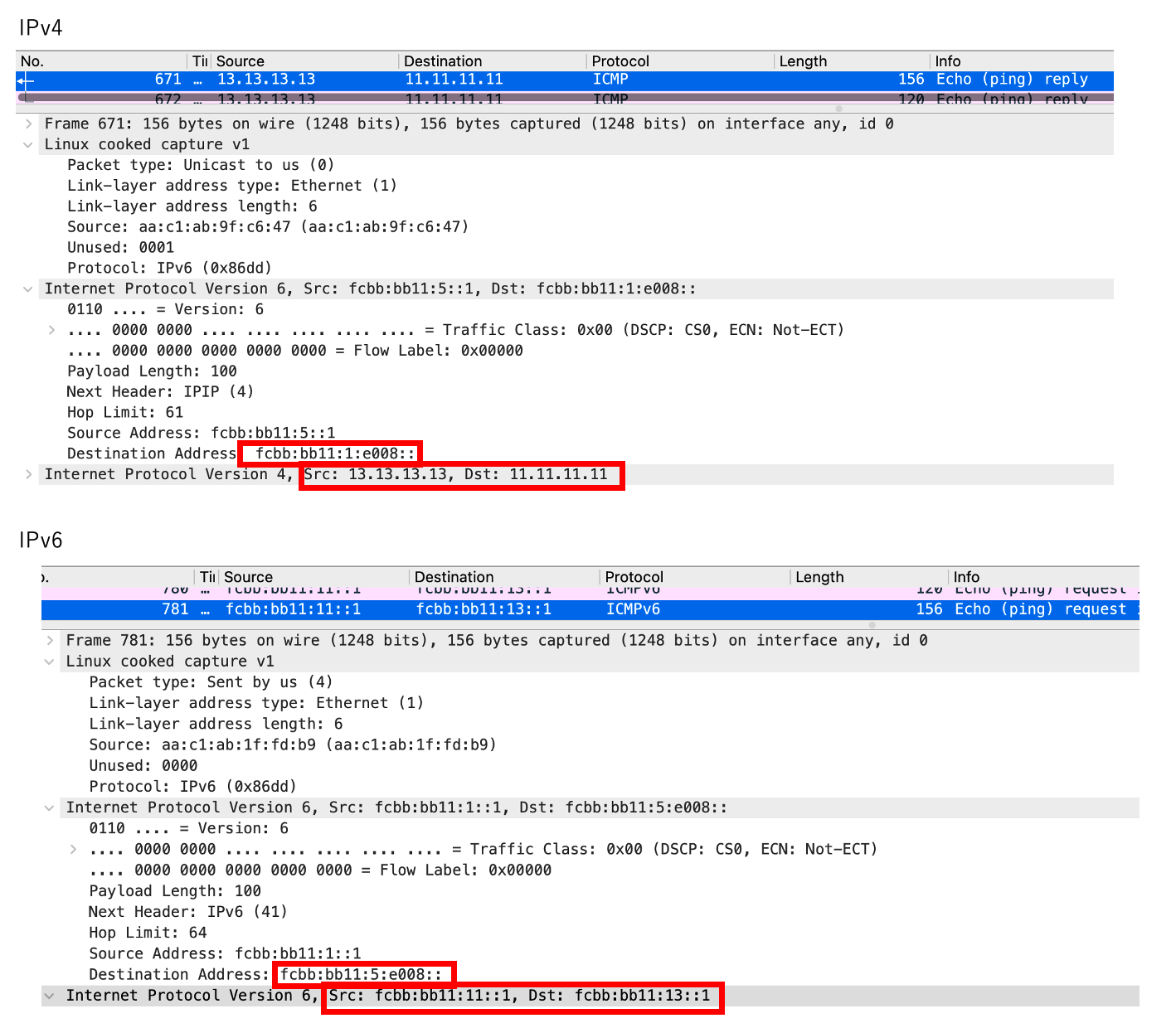This screenshot has height=1028, width=1176.
Task: Select 'Source Address: fcbb:bb11:5::1' row
Action: (x=202, y=433)
